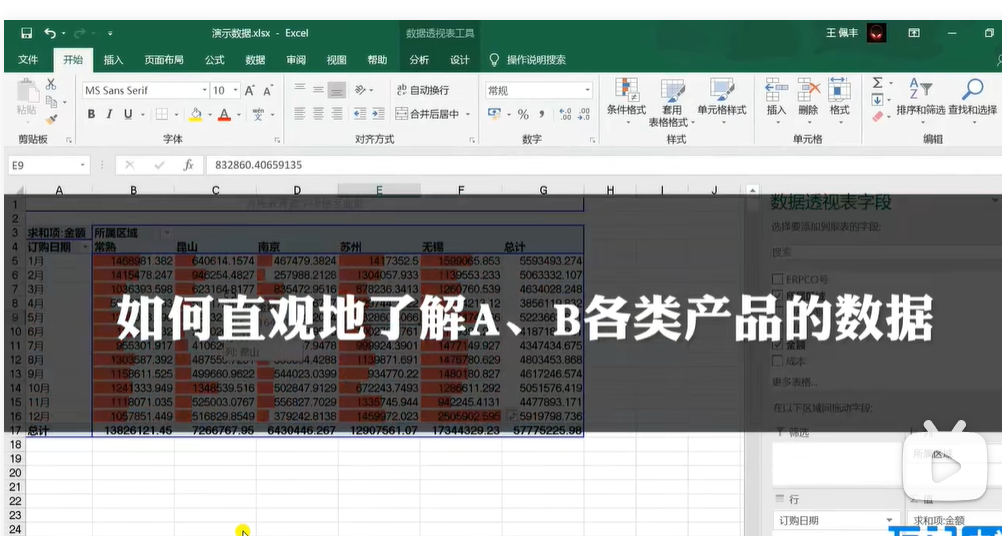Expand the 合并后居中 dropdown arrow
This screenshot has width=1002, height=536.
click(468, 114)
